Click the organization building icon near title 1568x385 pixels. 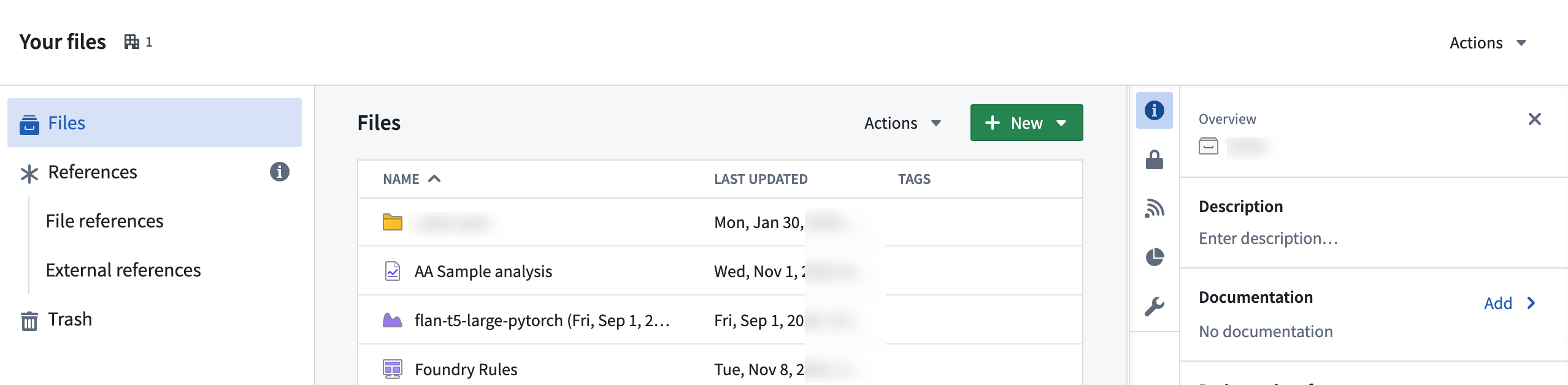click(x=131, y=42)
